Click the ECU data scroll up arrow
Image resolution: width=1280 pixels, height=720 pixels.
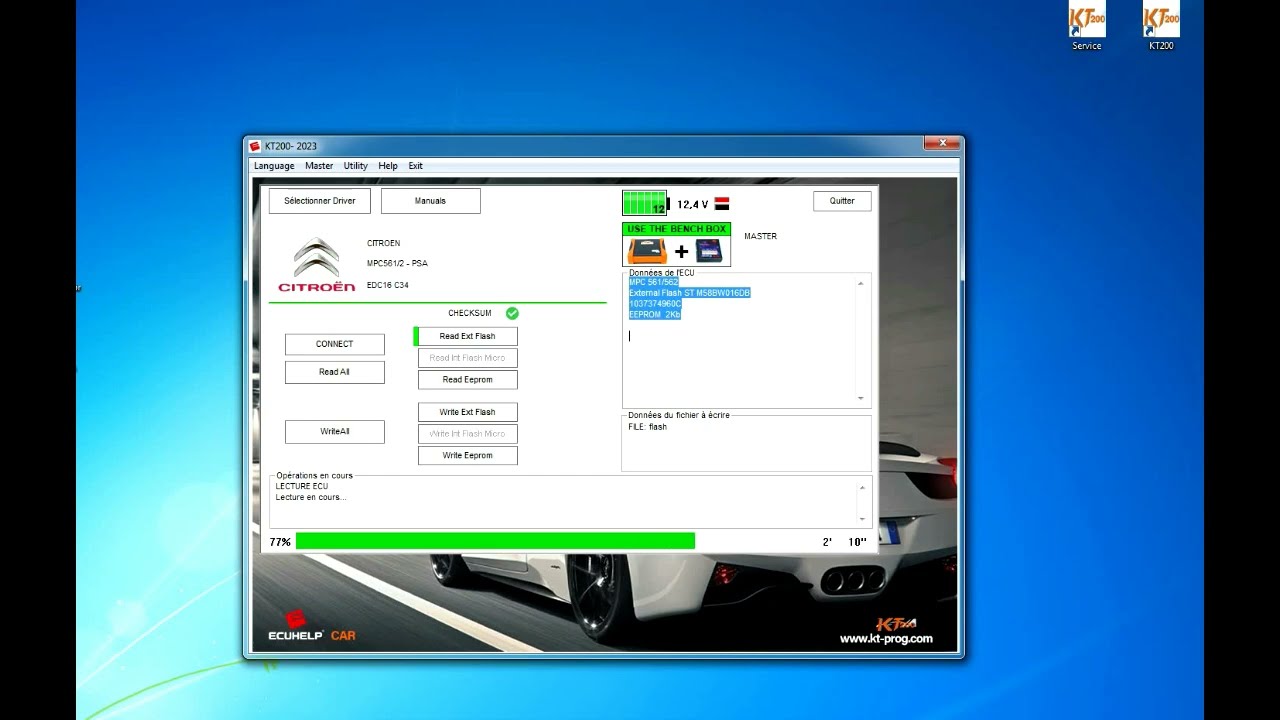(x=861, y=284)
